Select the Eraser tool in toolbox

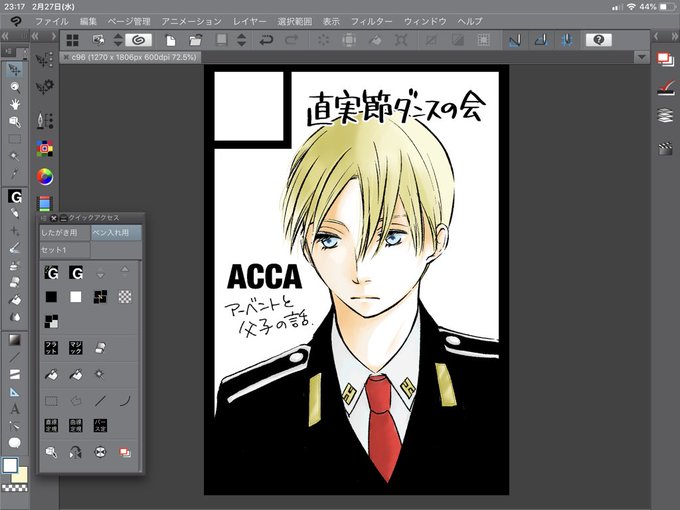(15, 282)
